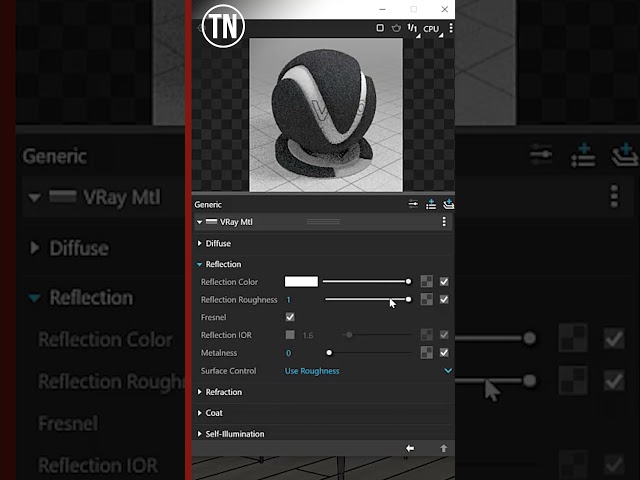Open the Metalness texture slot
640x480 pixels.
[427, 353]
